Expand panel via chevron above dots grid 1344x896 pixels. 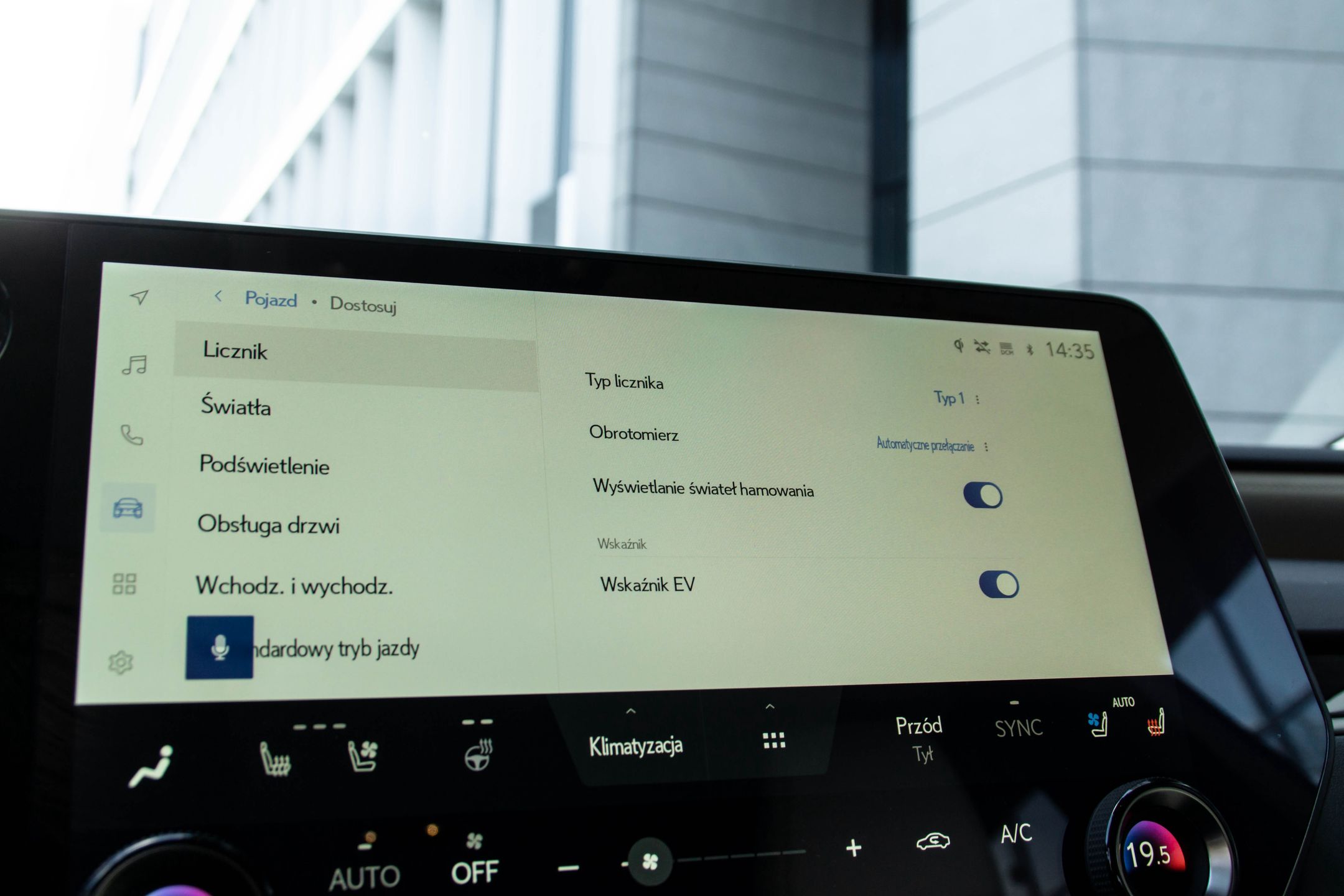(770, 706)
